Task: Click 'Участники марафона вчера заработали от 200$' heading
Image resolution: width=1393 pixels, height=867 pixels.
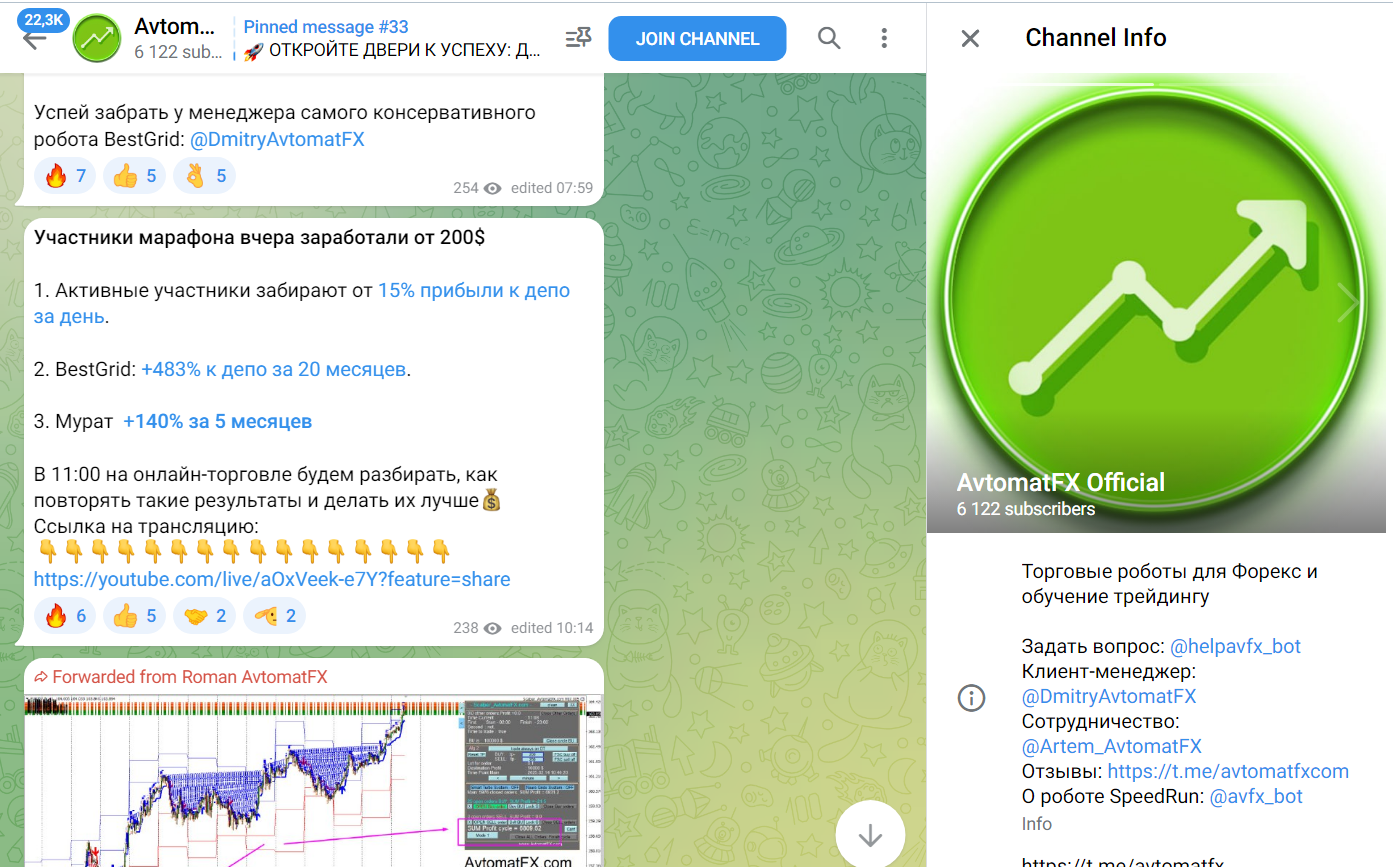Action: point(260,238)
